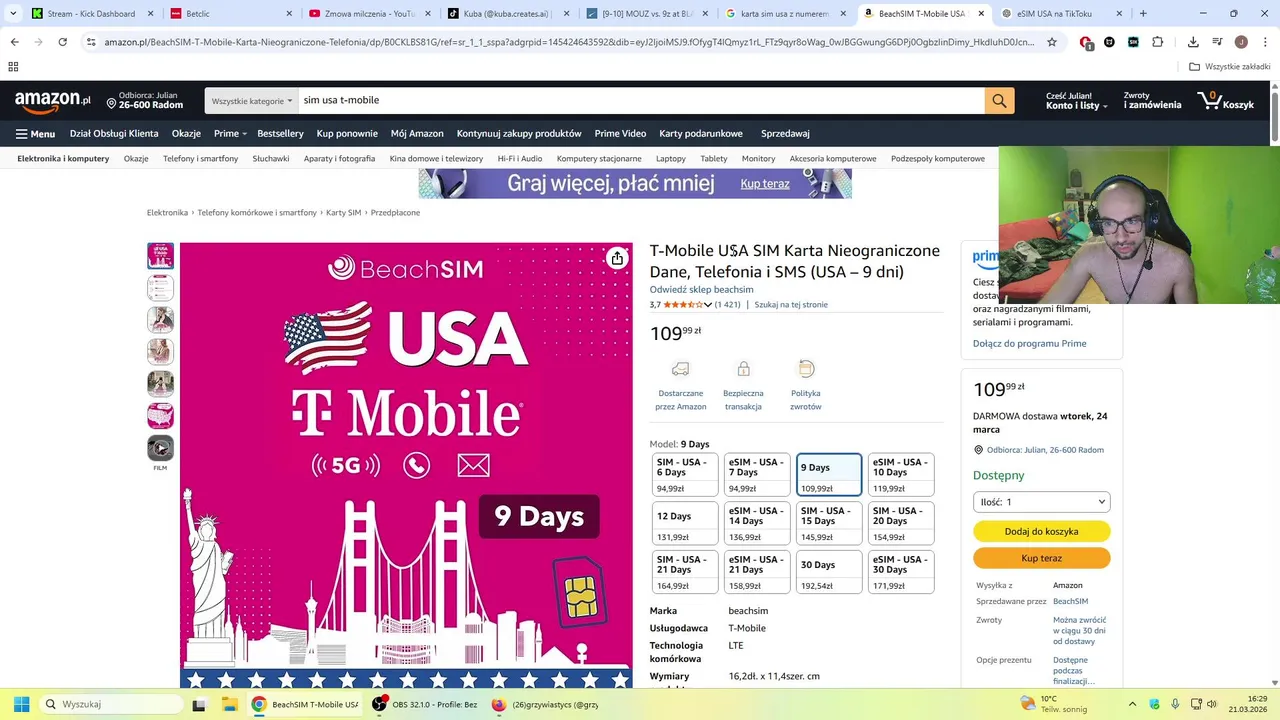
Task: Select eSIM - USA - 7 Days option
Action: click(757, 475)
